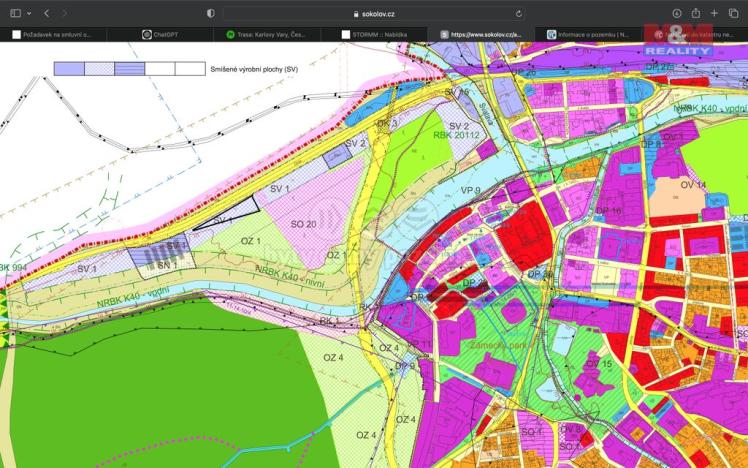
Task: Click the Zámecký park label on map
Action: click(496, 346)
